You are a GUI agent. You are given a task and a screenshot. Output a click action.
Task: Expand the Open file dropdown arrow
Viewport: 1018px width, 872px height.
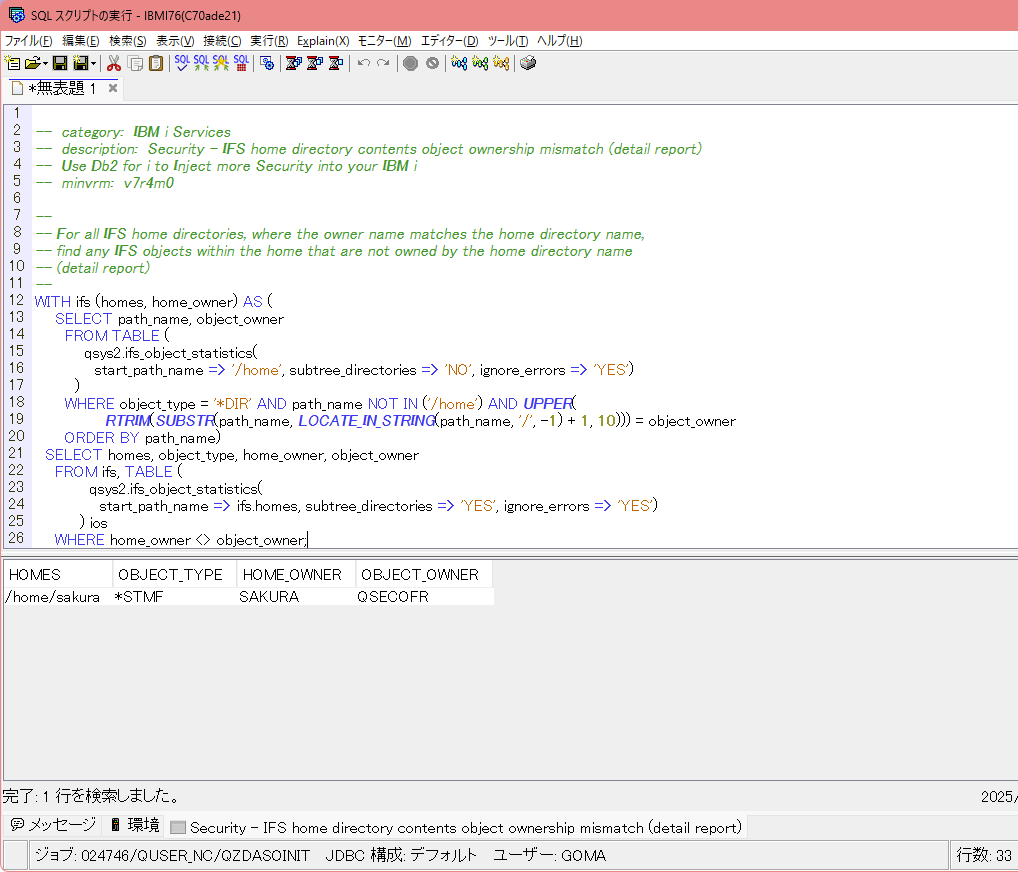[45, 63]
